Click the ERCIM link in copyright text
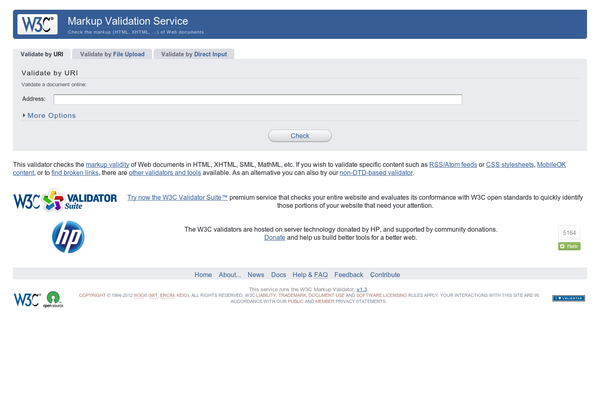The height and width of the screenshot is (420, 600). pyautogui.click(x=167, y=295)
